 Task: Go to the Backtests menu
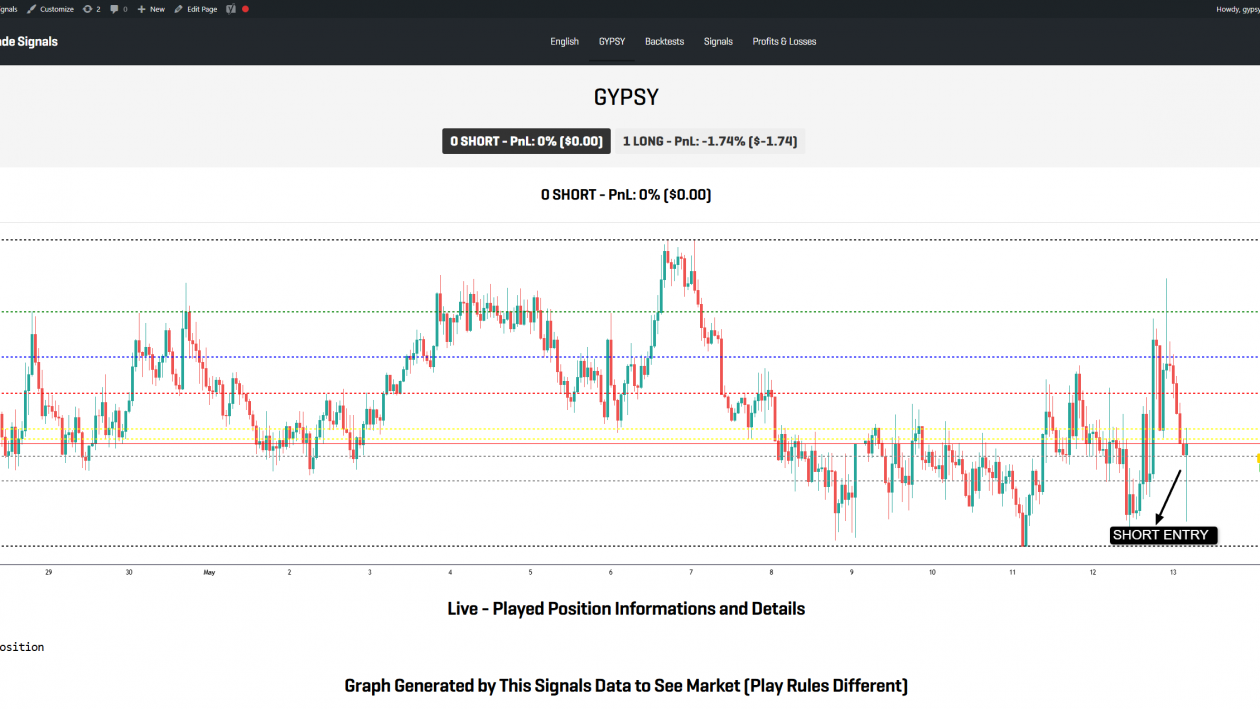(x=664, y=42)
